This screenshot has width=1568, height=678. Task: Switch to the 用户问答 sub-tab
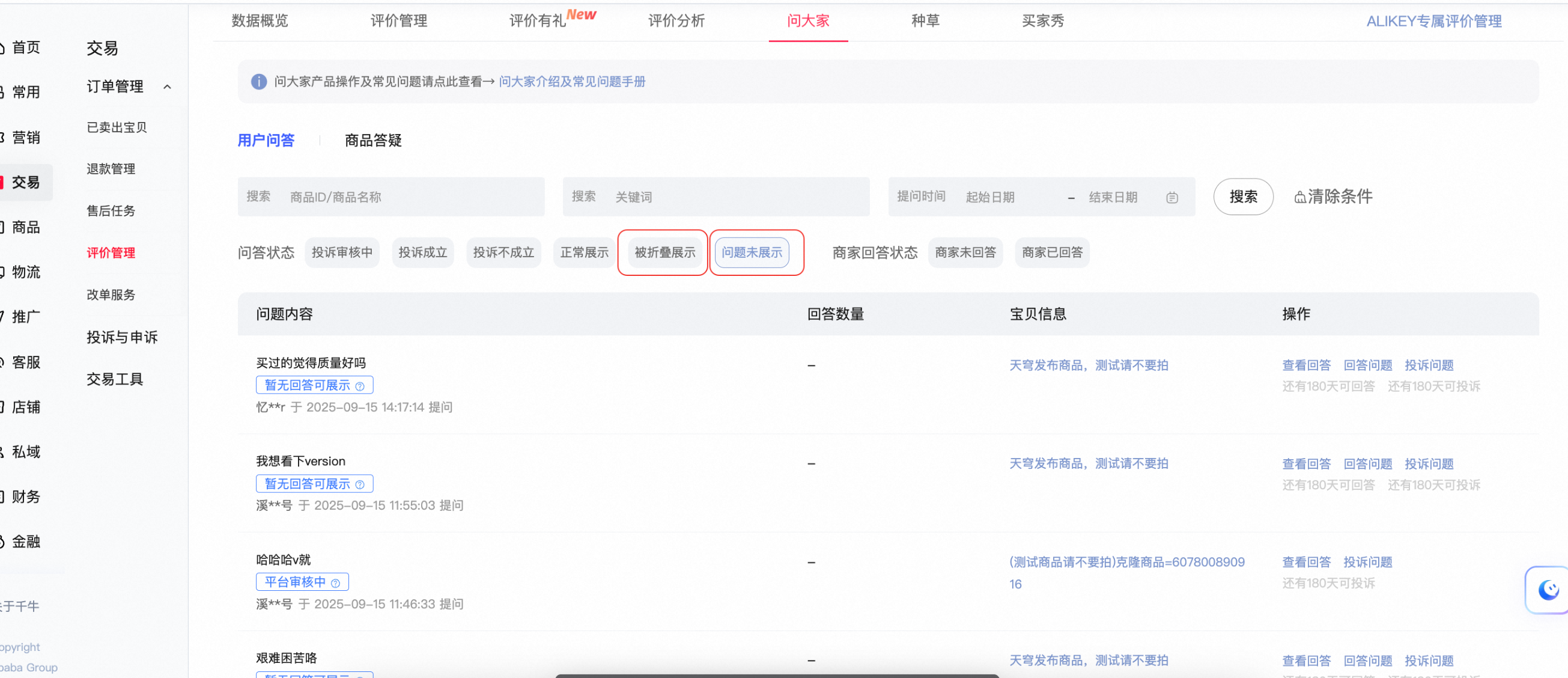coord(266,141)
